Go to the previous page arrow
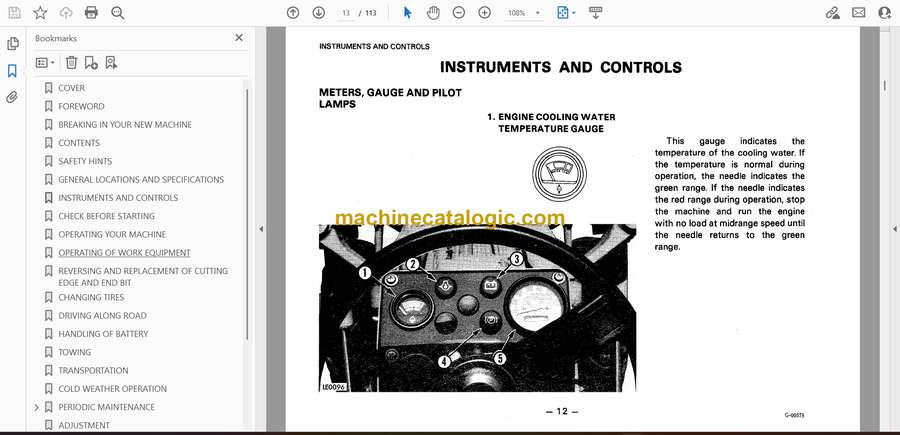The width and height of the screenshot is (900, 435). tap(293, 13)
